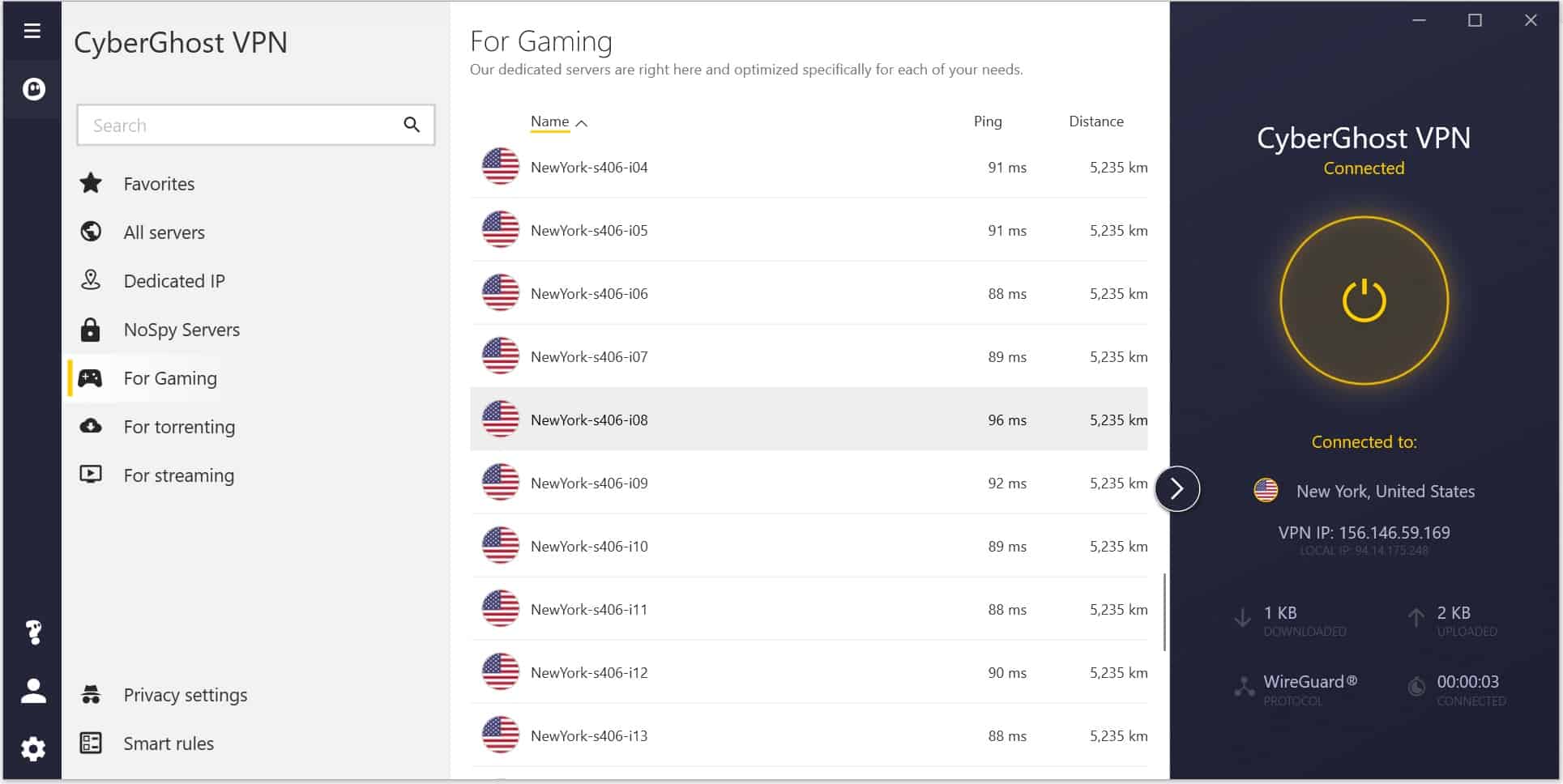Open the account profile icon
Image resolution: width=1563 pixels, height=784 pixels.
click(x=33, y=691)
